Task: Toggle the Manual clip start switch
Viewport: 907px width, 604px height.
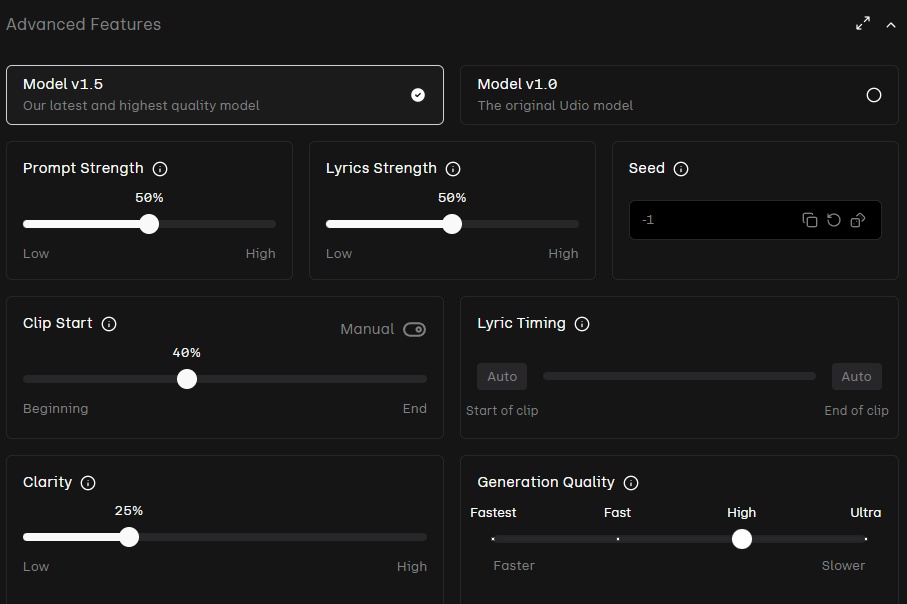Action: point(414,330)
